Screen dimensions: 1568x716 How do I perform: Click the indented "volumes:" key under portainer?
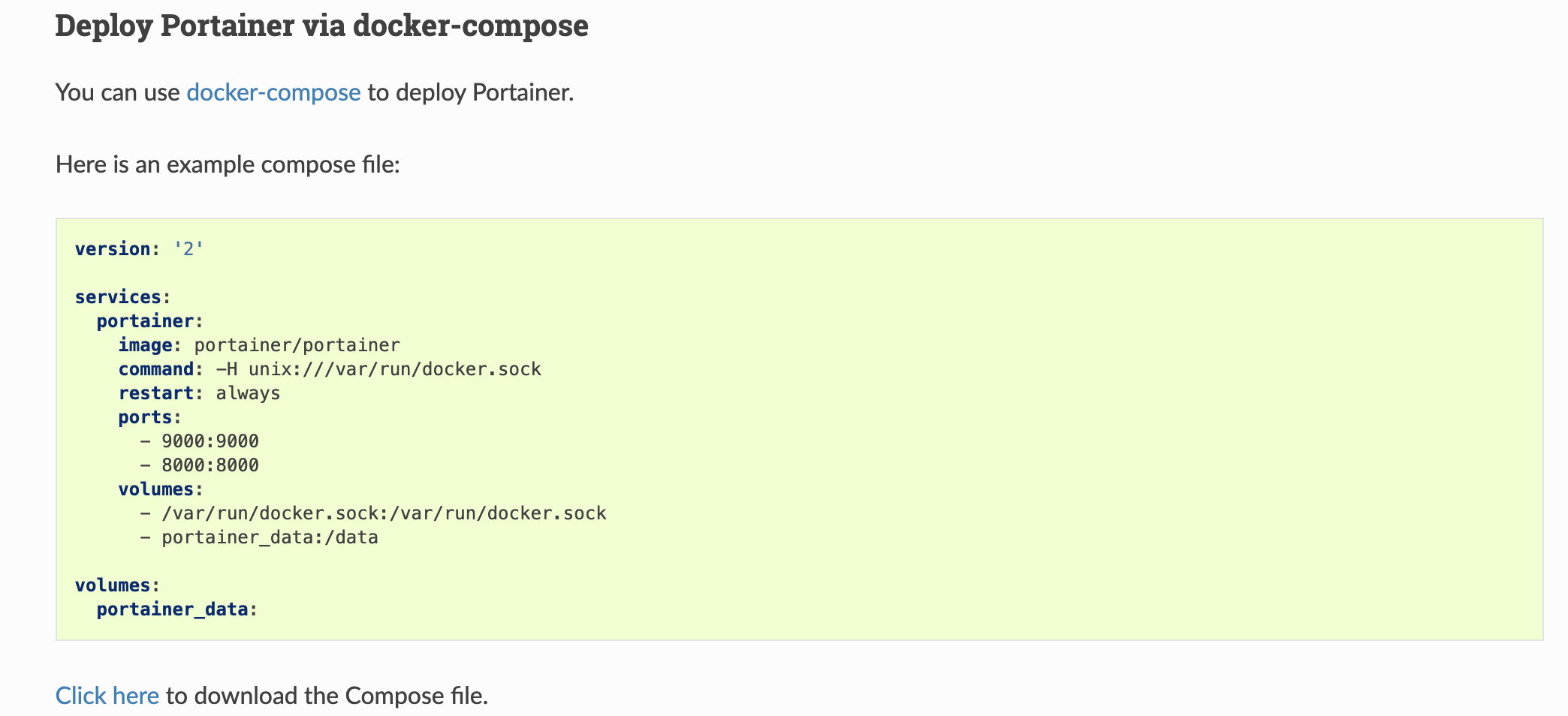[161, 489]
